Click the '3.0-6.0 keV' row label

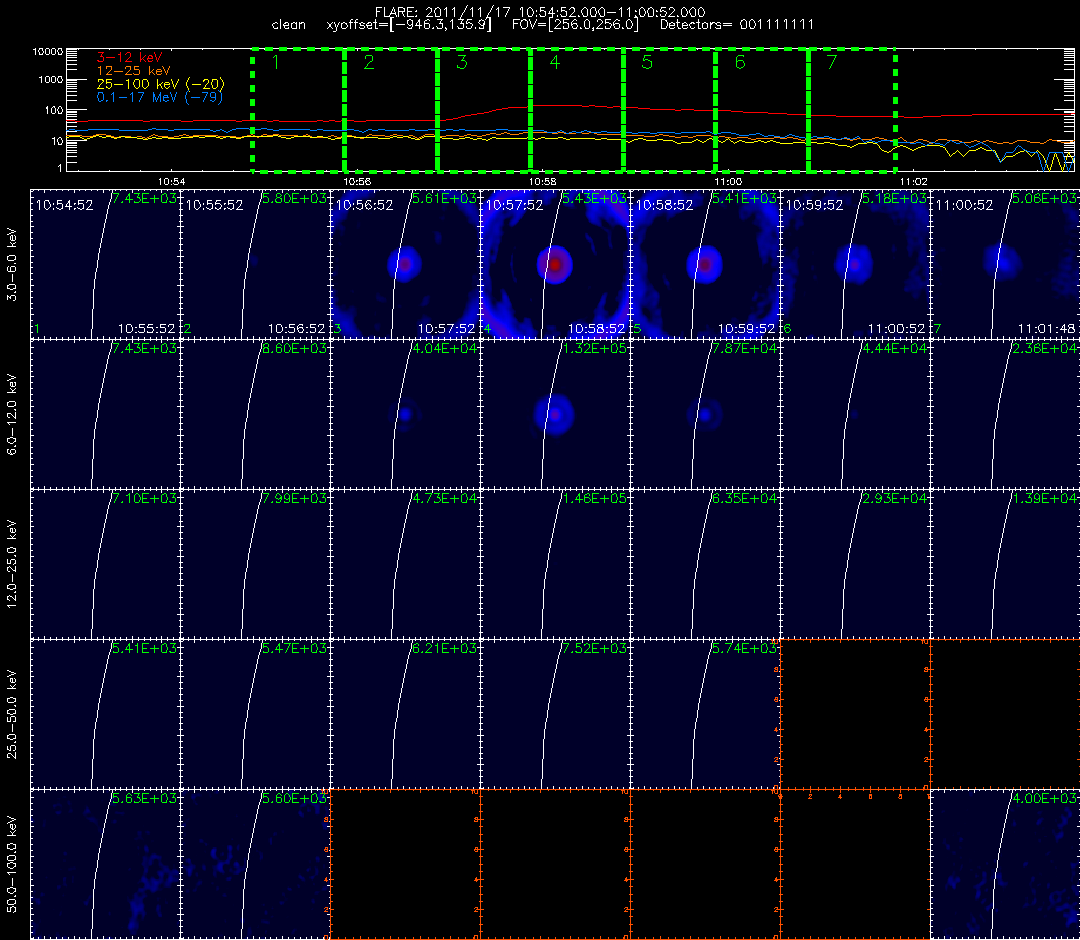point(12,264)
